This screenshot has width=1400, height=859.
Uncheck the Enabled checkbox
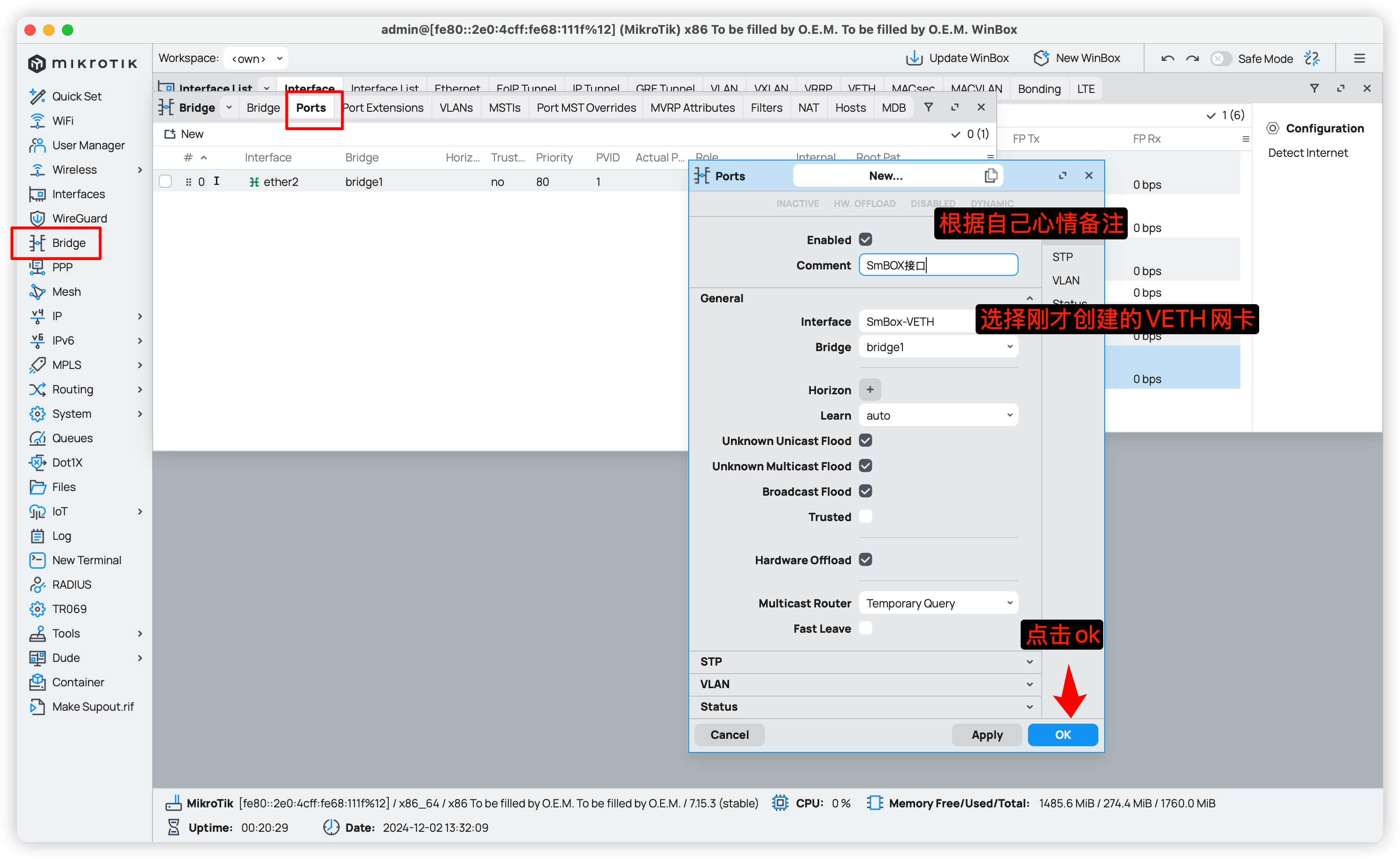pyautogui.click(x=865, y=240)
